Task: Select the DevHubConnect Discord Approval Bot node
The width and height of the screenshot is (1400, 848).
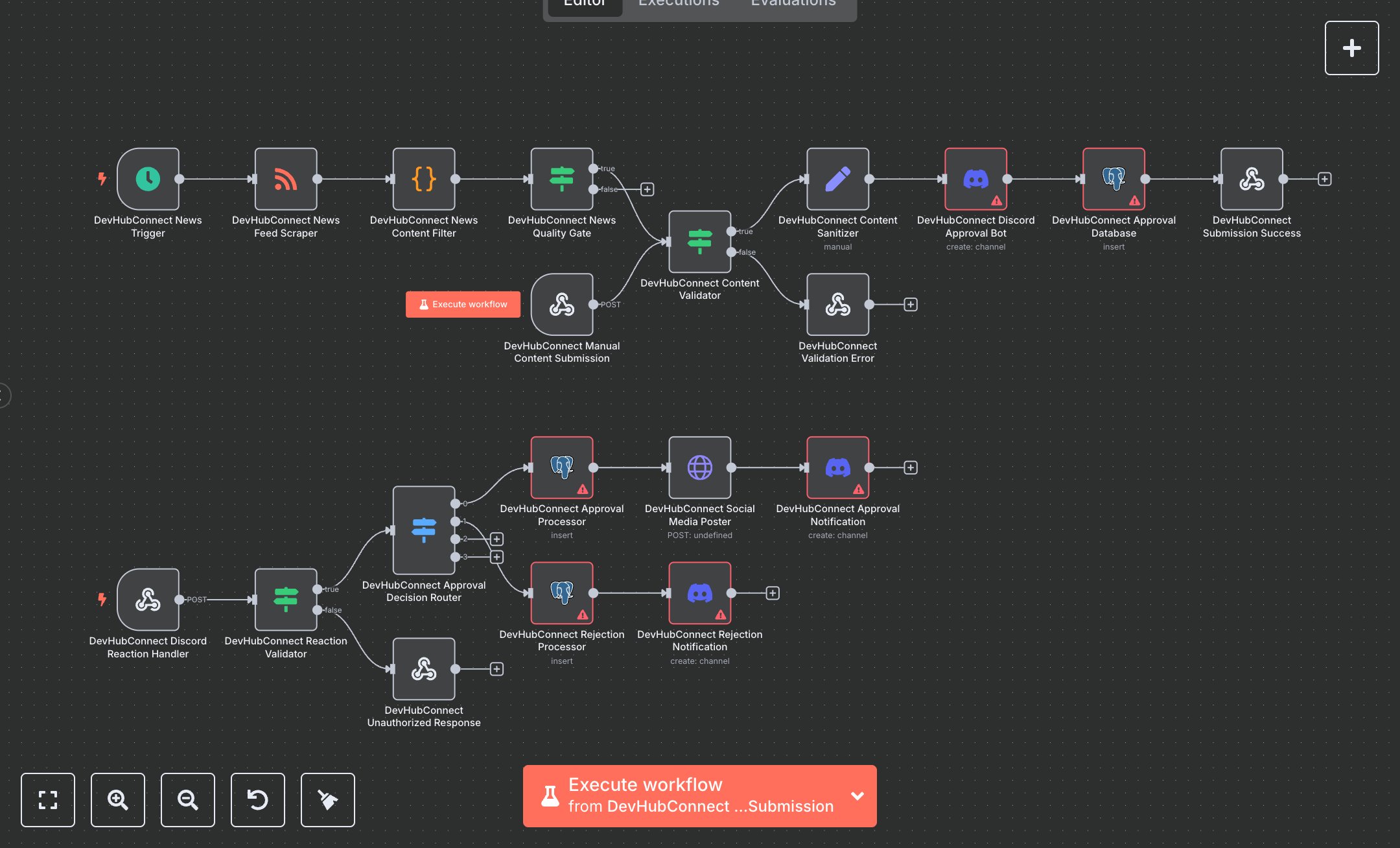Action: 975,179
